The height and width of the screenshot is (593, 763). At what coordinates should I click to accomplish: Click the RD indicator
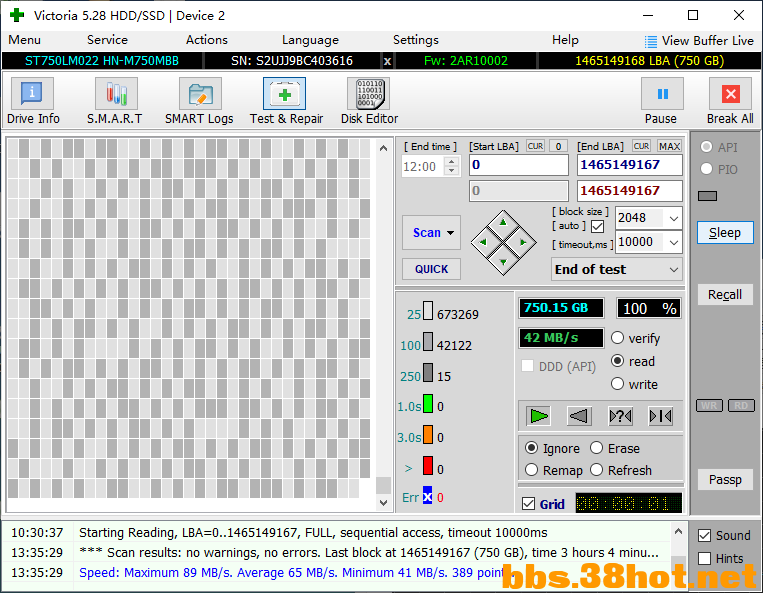click(741, 405)
